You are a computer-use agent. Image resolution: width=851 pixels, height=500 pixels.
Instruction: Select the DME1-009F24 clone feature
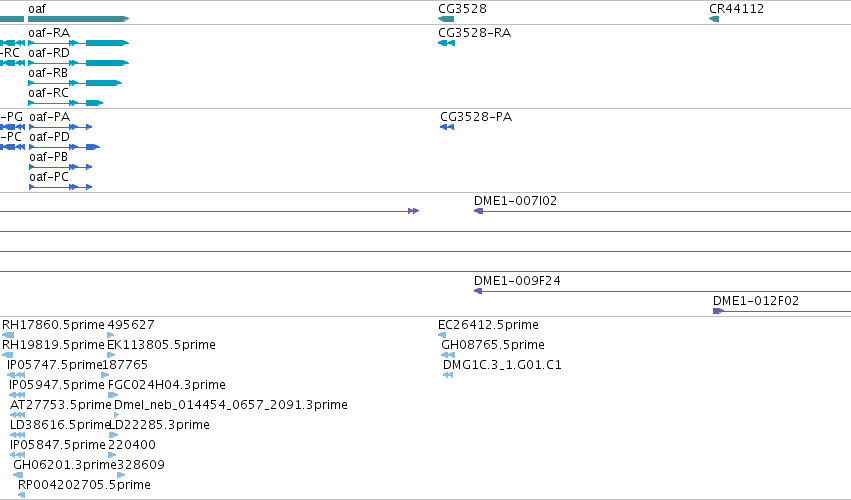662,292
